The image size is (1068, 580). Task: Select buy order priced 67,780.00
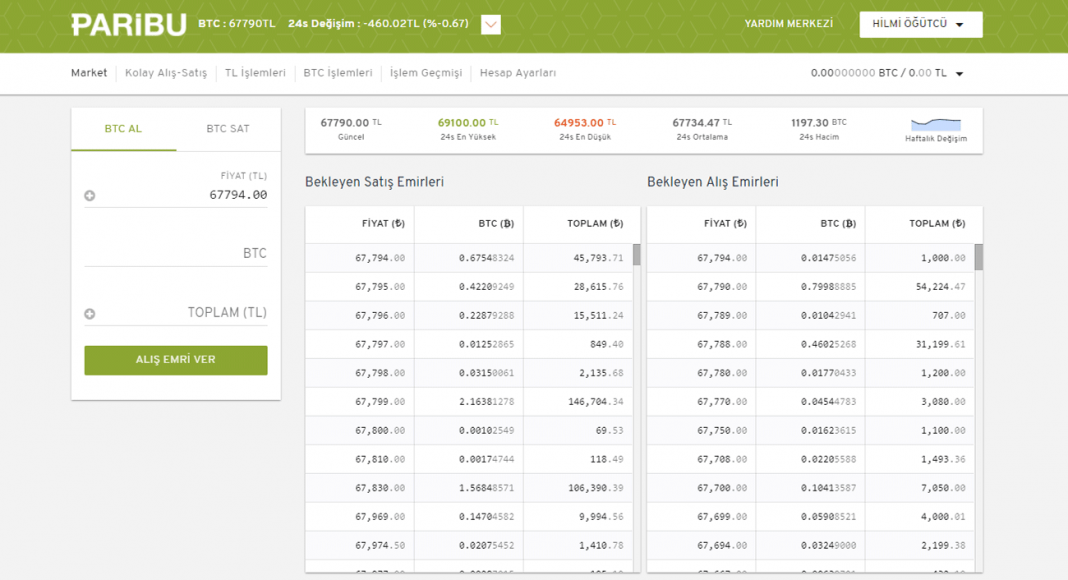click(811, 373)
